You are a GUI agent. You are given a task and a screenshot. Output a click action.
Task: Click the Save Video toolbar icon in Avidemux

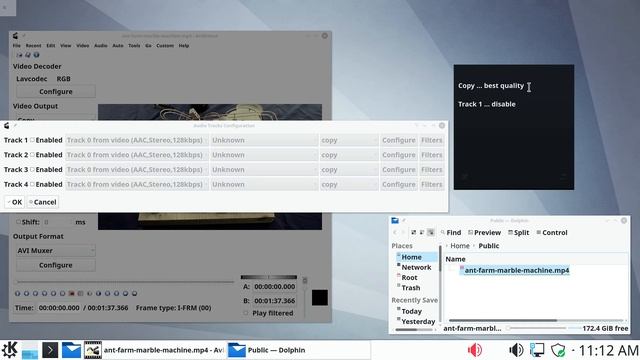coord(28,55)
